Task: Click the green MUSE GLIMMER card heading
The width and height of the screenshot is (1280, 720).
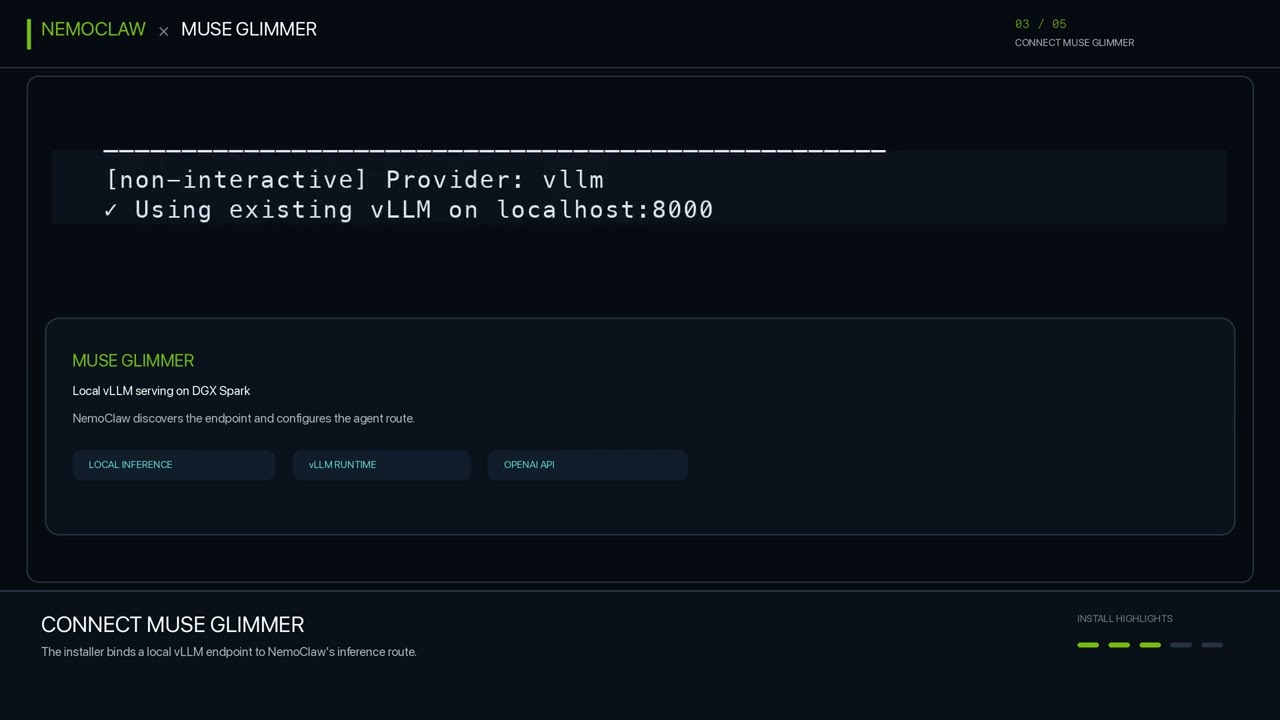Action: tap(133, 360)
